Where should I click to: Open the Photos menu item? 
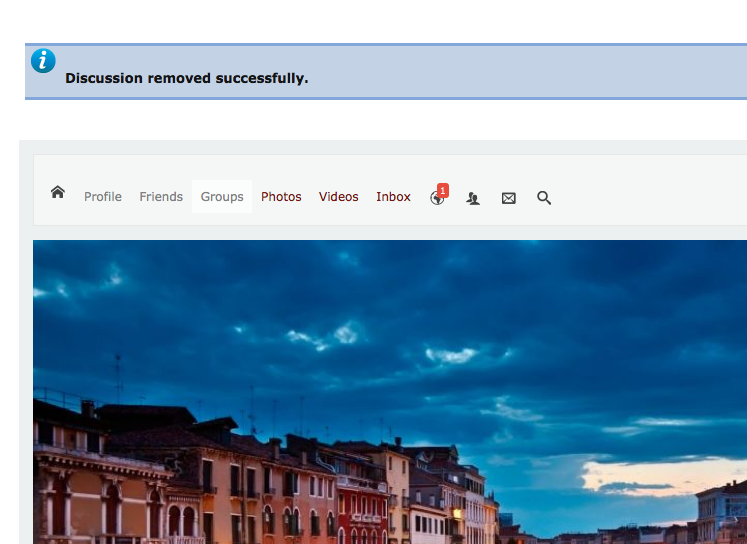pos(281,197)
